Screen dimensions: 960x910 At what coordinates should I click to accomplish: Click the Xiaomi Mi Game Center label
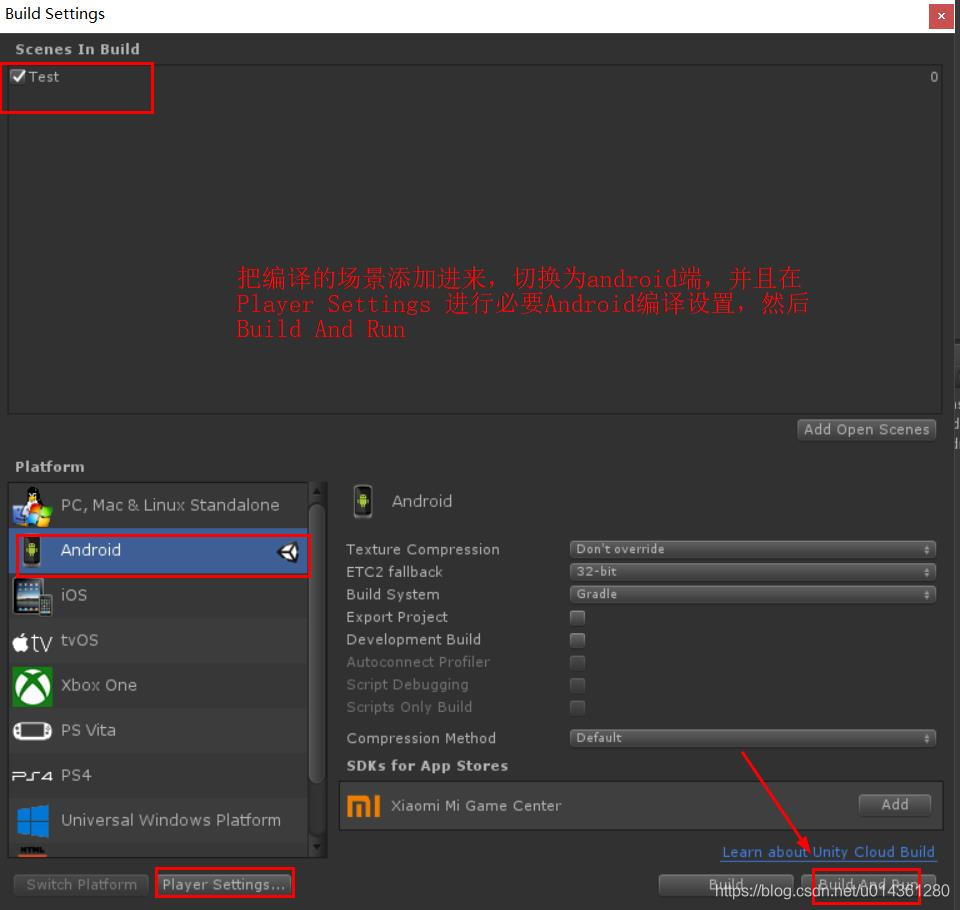(x=476, y=806)
